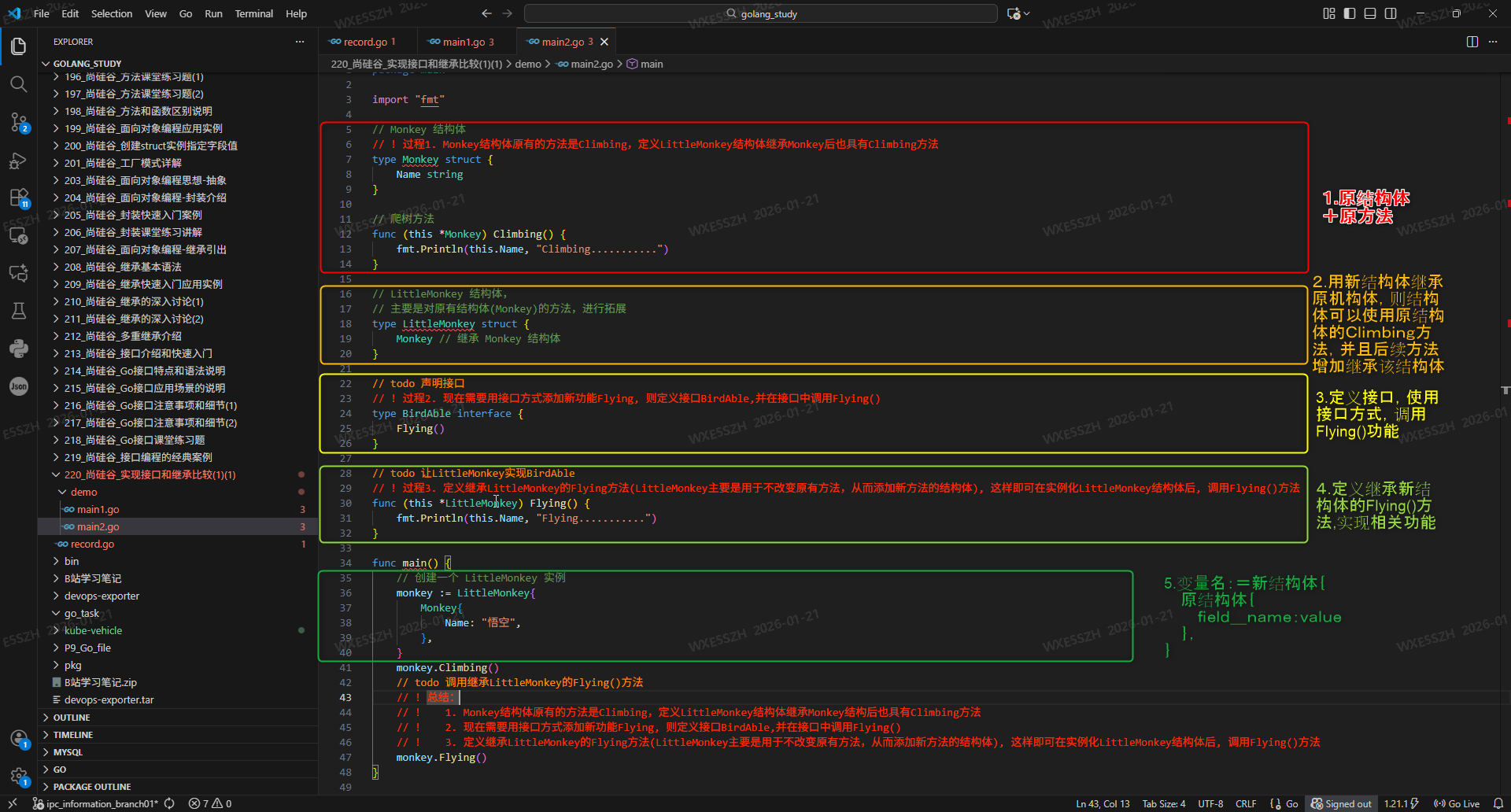Open the Selection menu

[112, 13]
